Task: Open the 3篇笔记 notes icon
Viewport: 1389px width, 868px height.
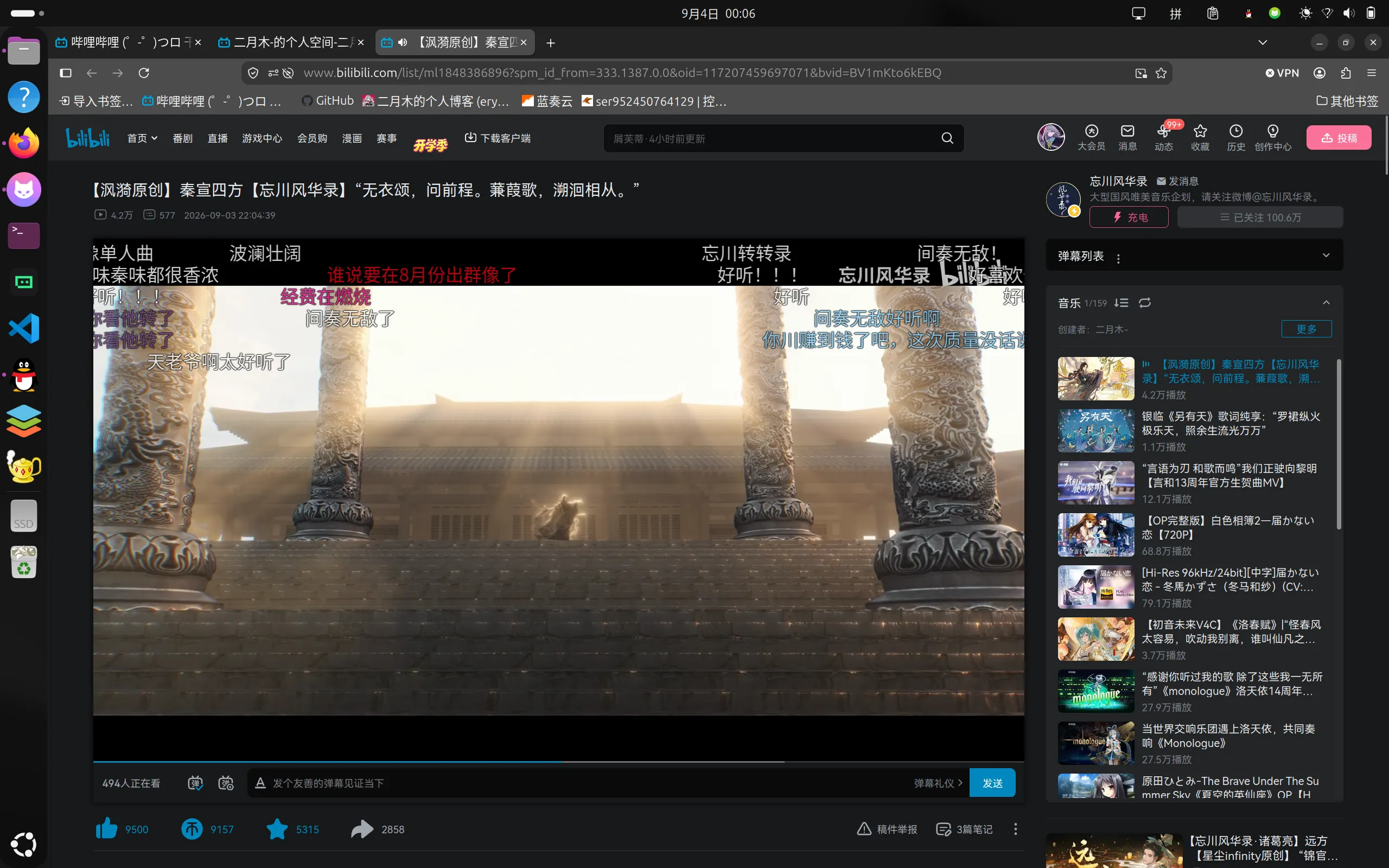Action: (x=943, y=829)
